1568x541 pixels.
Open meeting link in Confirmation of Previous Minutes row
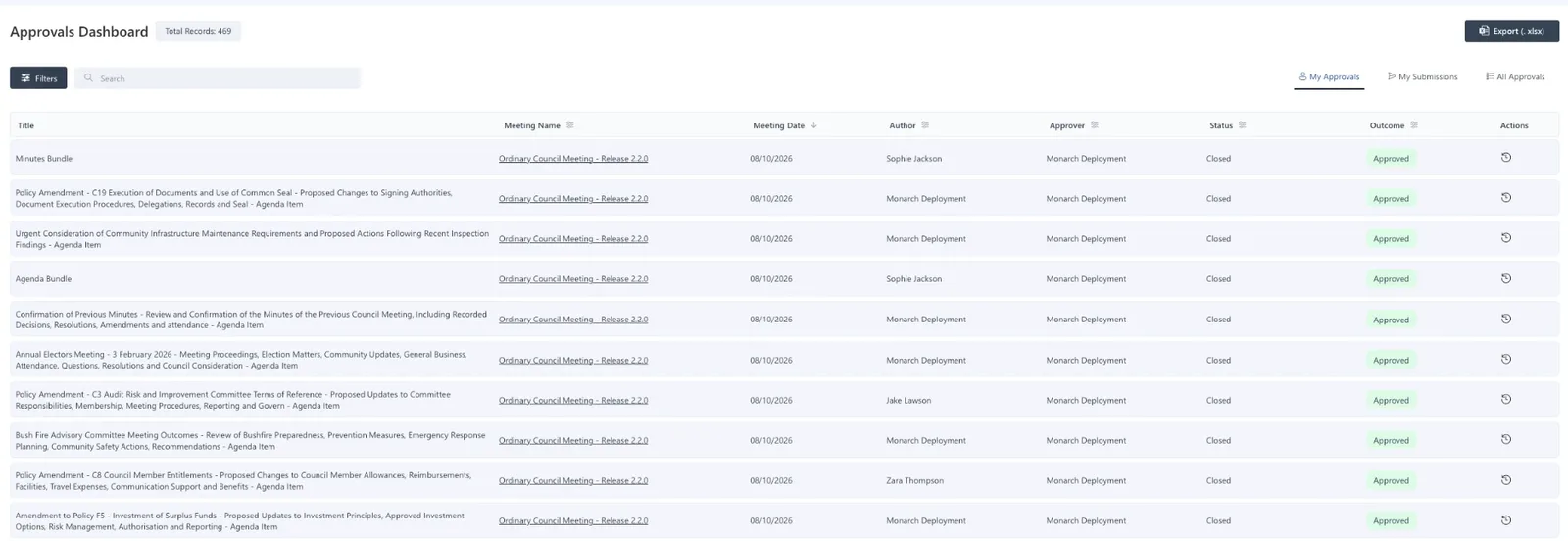[x=573, y=319]
